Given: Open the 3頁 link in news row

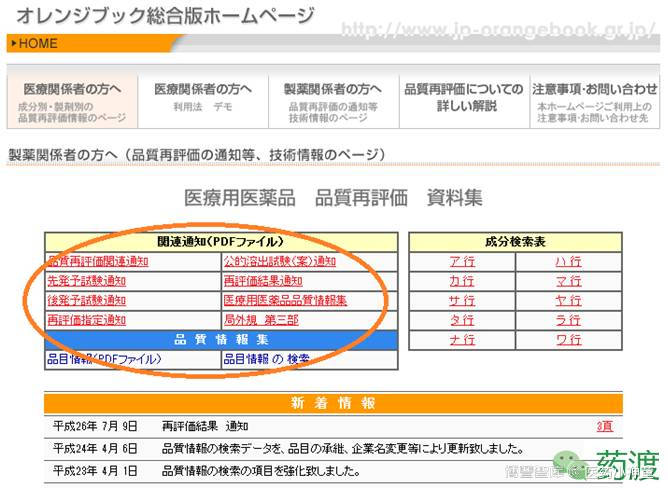Looking at the screenshot, I should 605,426.
